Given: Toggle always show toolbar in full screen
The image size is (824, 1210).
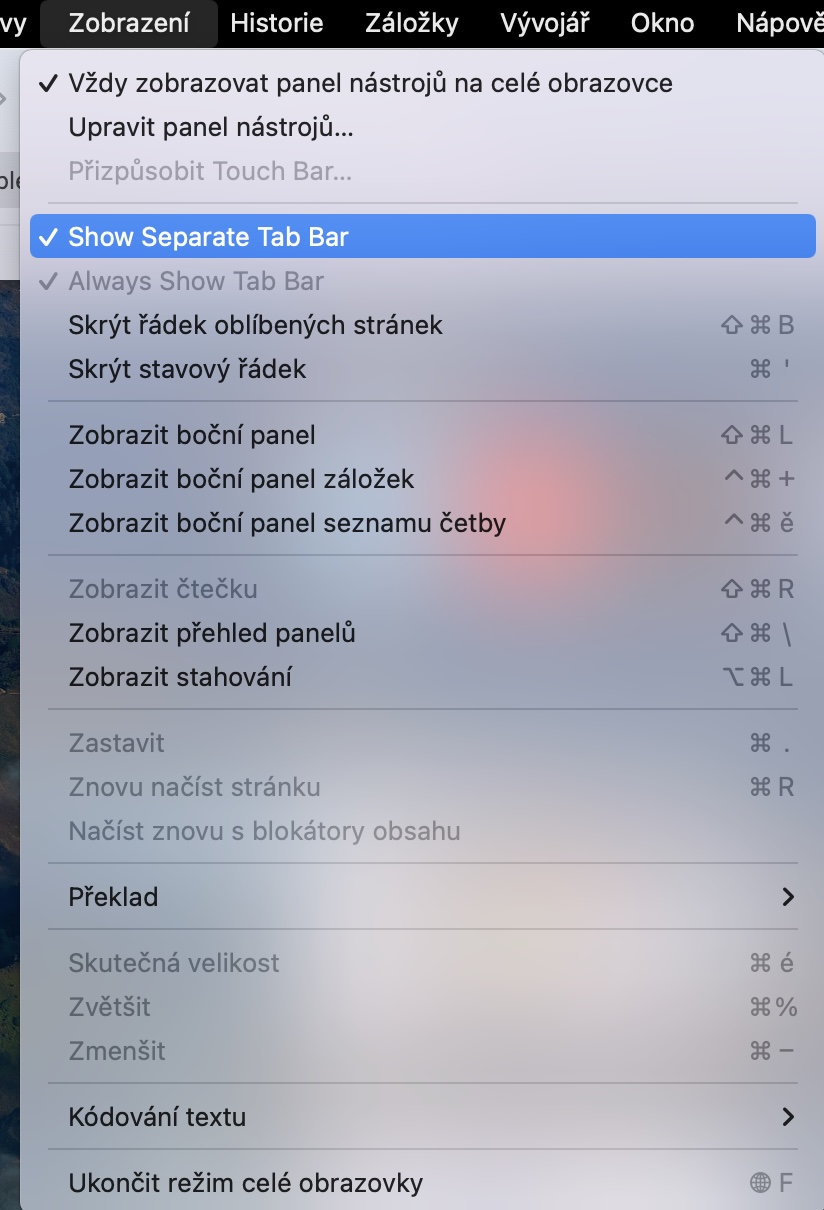Looking at the screenshot, I should [370, 83].
